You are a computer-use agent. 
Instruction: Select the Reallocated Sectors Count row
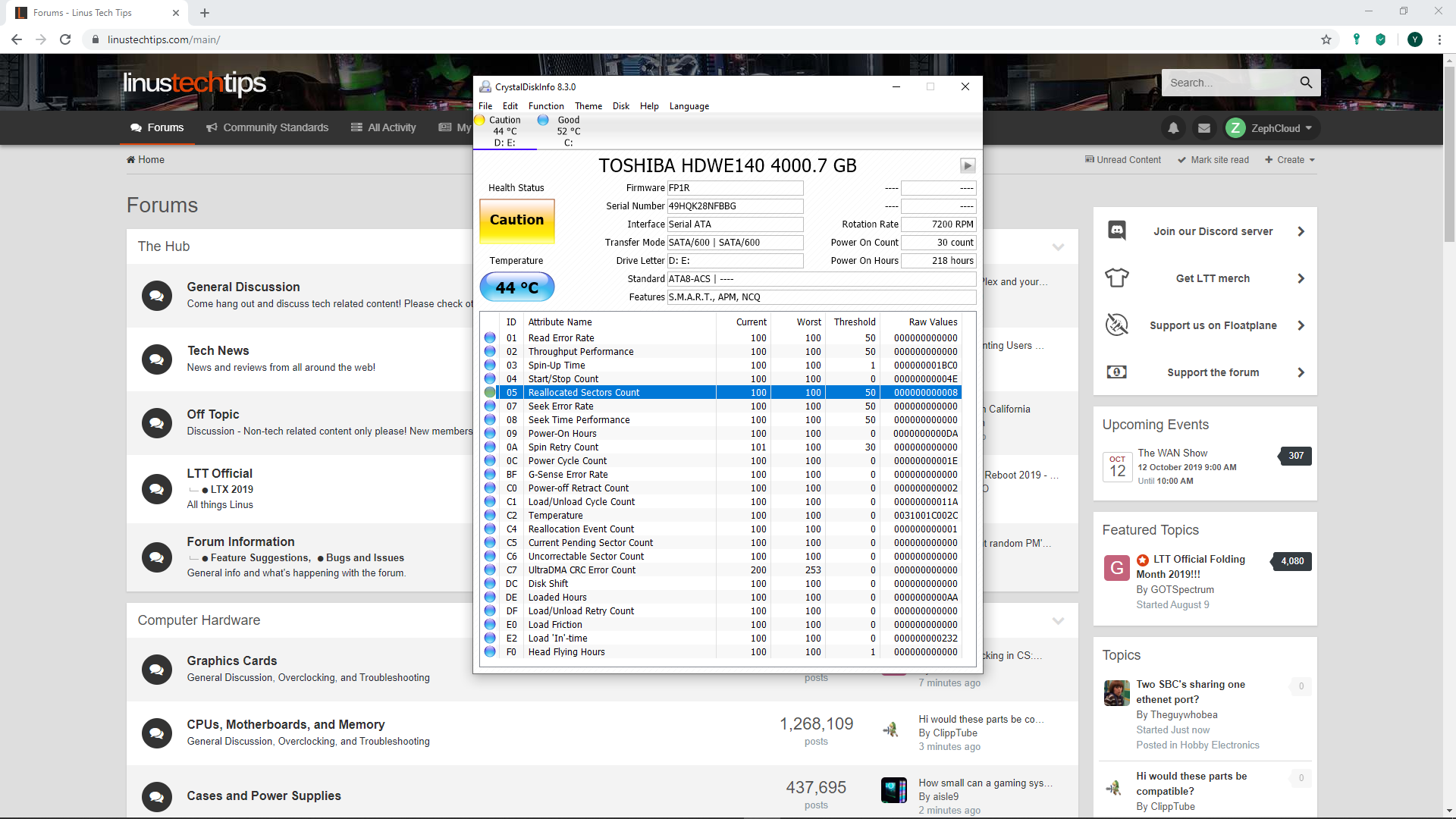[x=720, y=392]
